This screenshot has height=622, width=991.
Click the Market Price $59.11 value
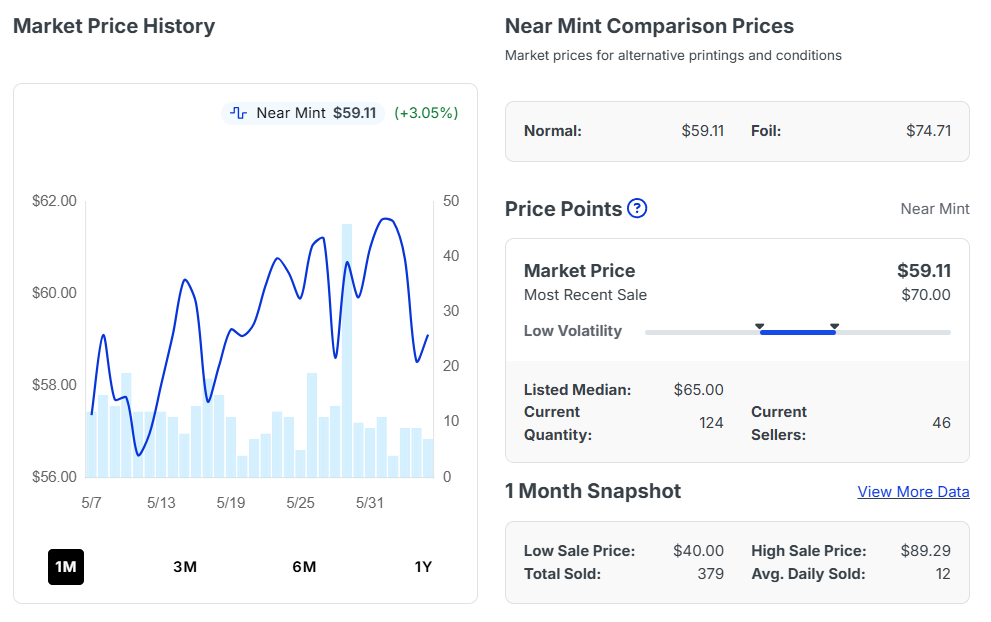pyautogui.click(x=924, y=271)
